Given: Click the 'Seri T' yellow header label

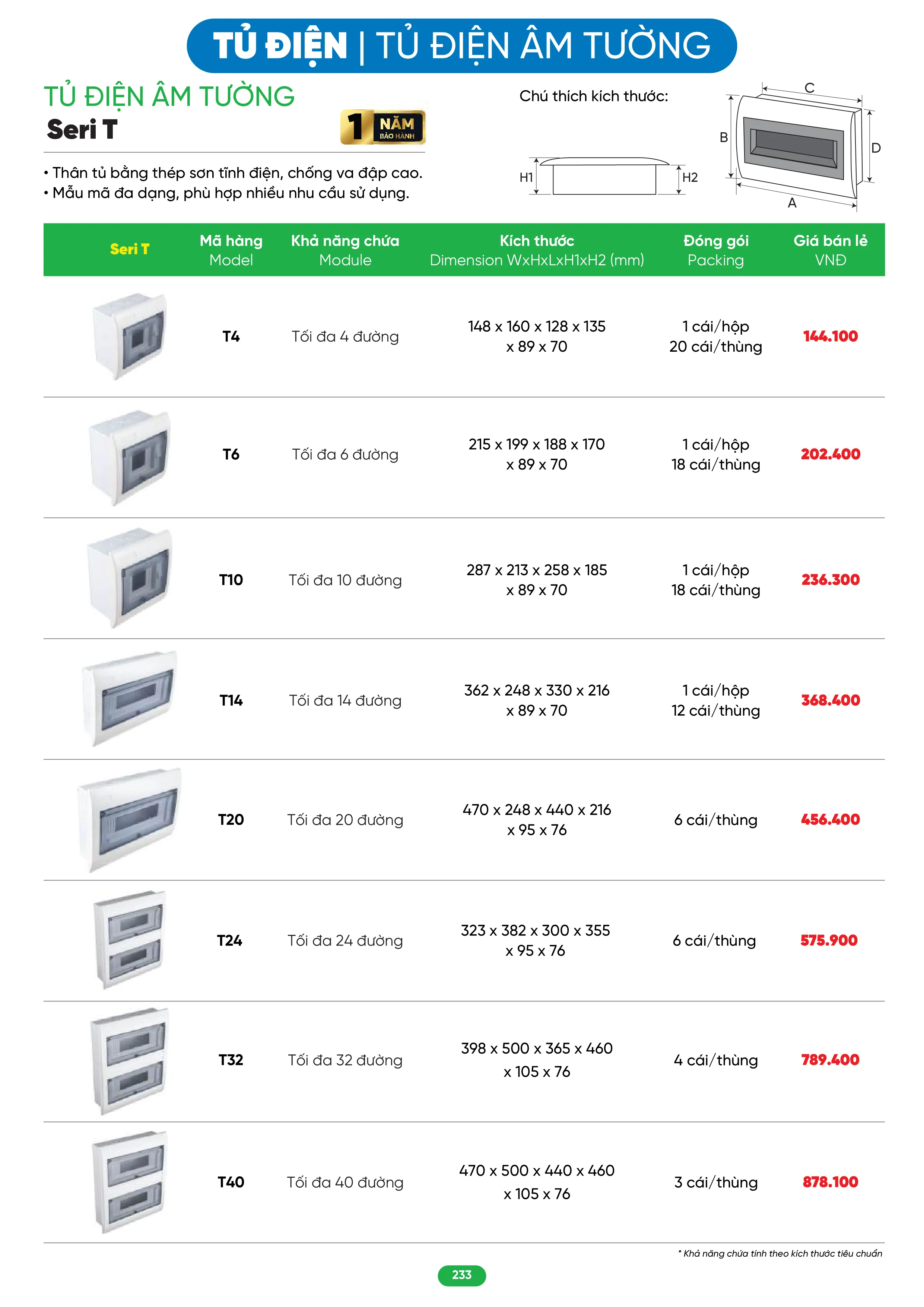Looking at the screenshot, I should 130,249.
